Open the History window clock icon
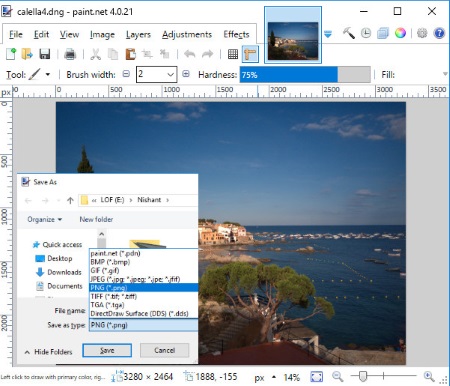 coord(366,33)
